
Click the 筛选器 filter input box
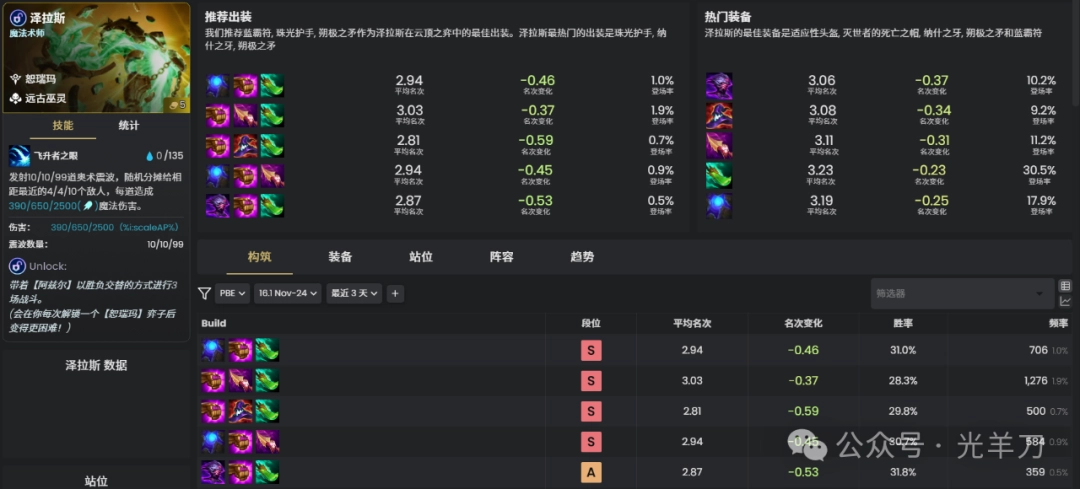(955, 294)
